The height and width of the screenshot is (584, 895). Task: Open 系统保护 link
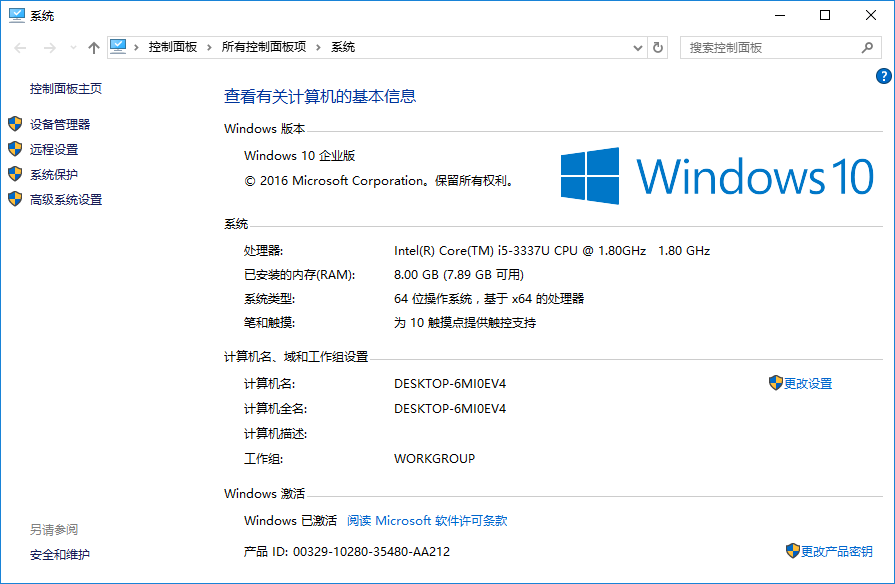(x=54, y=175)
